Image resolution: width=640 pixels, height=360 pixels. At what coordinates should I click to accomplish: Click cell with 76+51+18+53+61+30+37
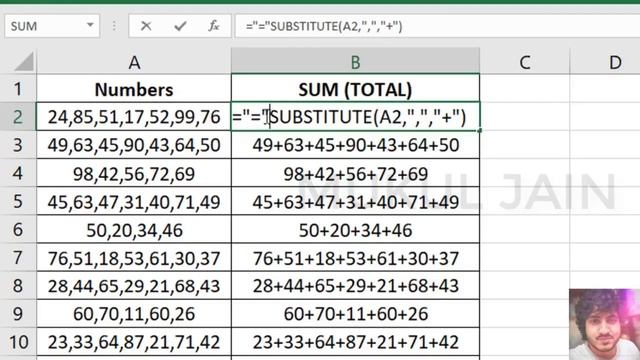click(x=356, y=258)
